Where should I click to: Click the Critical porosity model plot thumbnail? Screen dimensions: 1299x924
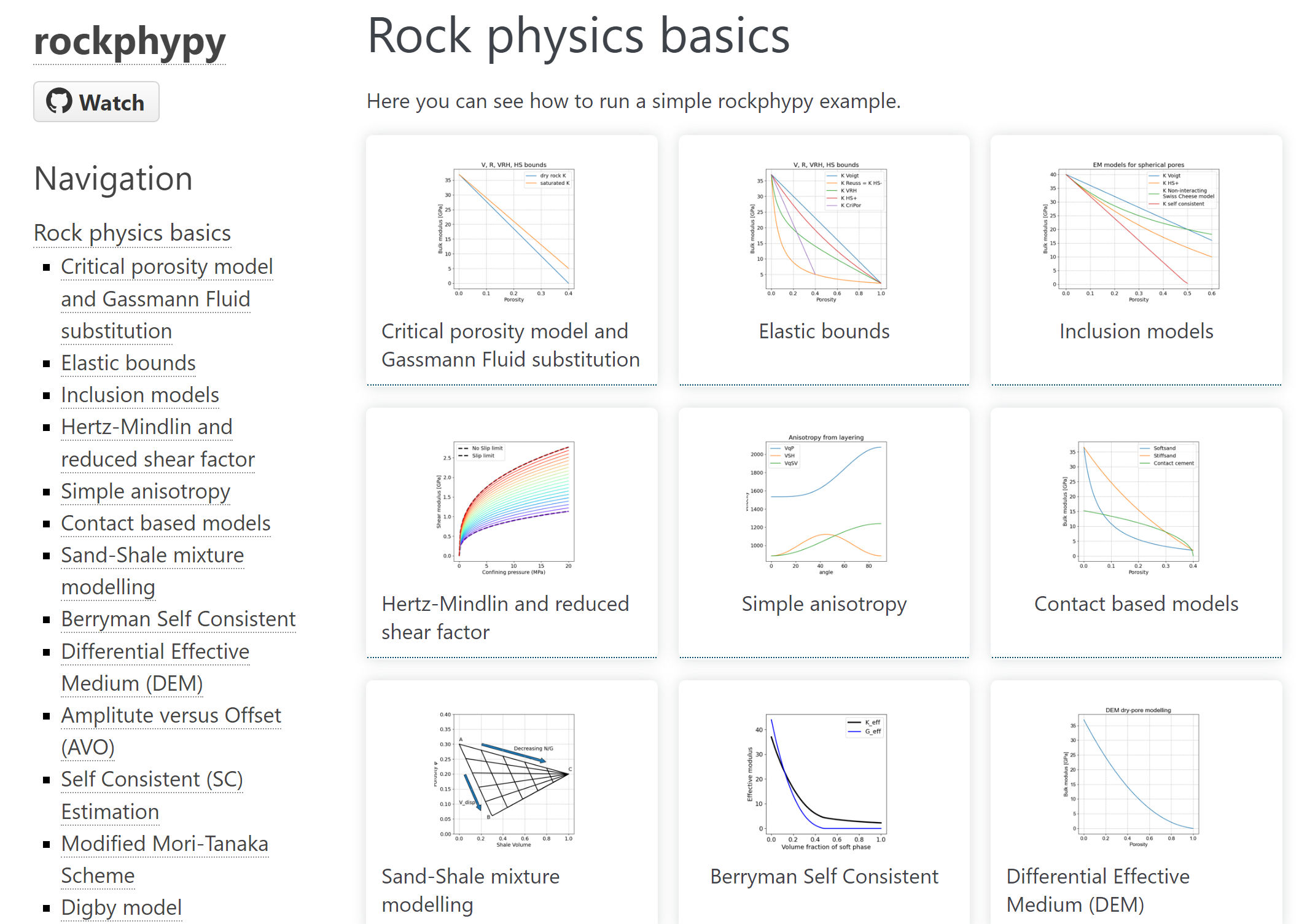tap(511, 231)
